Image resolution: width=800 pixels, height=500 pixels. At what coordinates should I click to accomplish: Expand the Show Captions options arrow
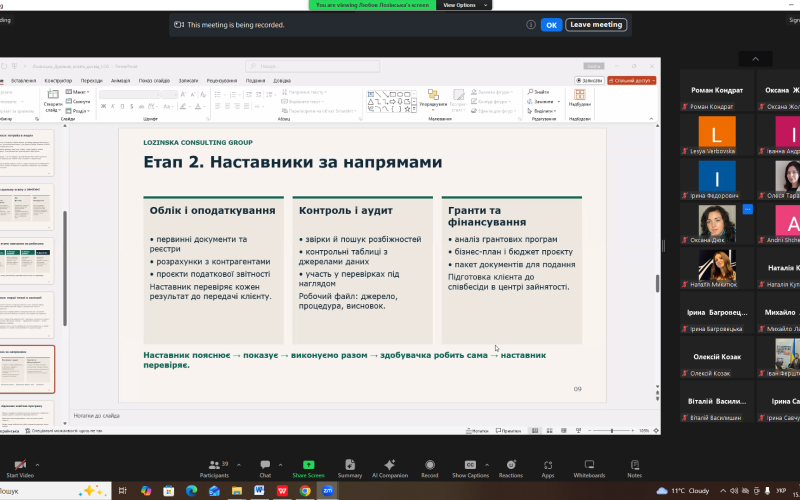click(x=487, y=465)
